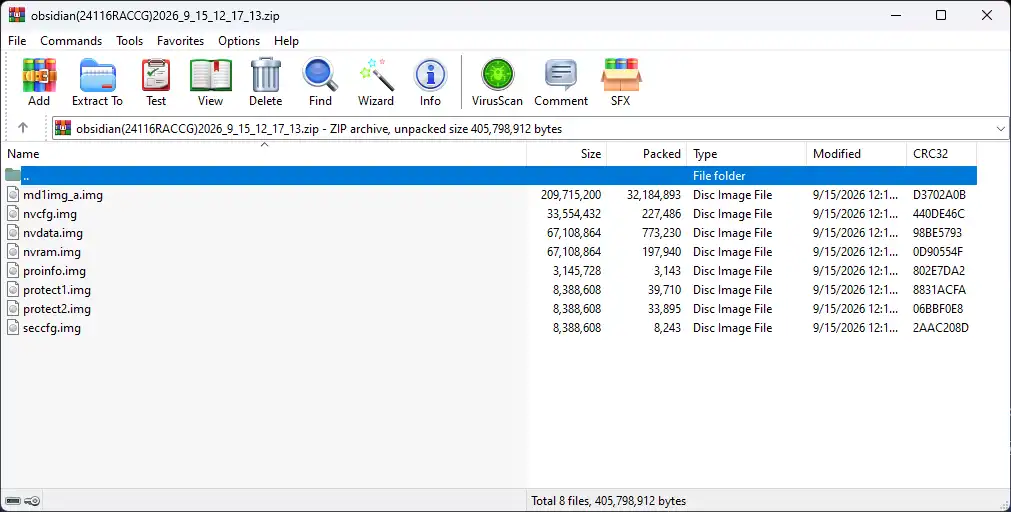Select the parent folder '..' row
This screenshot has width=1011, height=512.
click(491, 175)
